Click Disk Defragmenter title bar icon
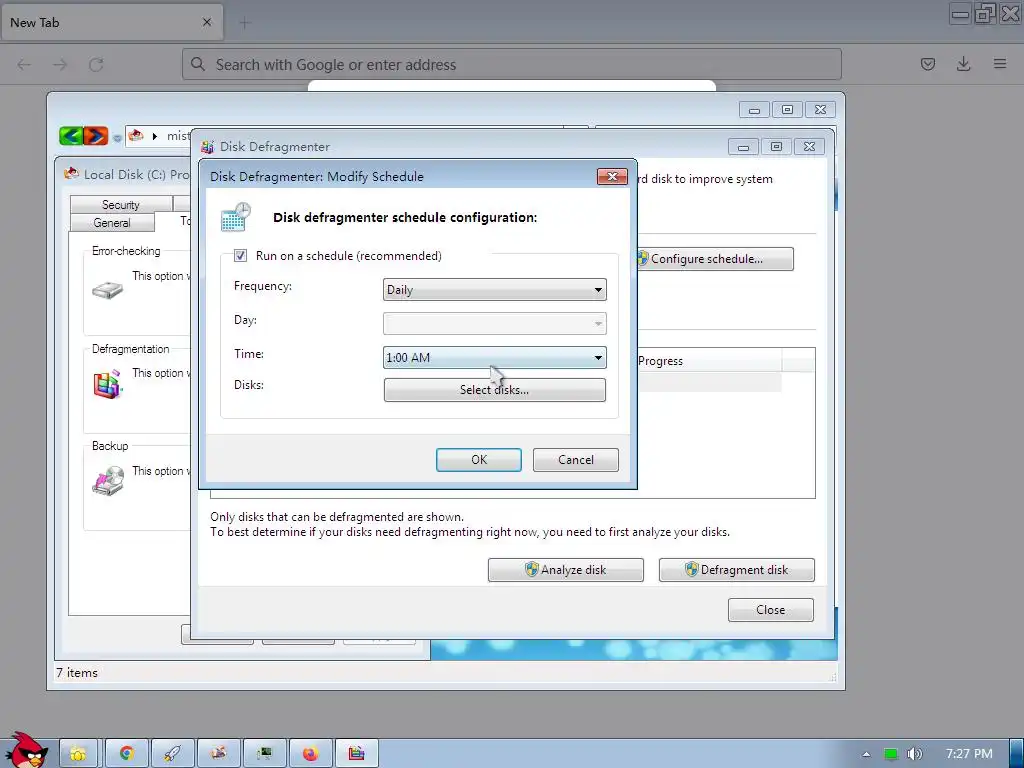 tap(208, 147)
